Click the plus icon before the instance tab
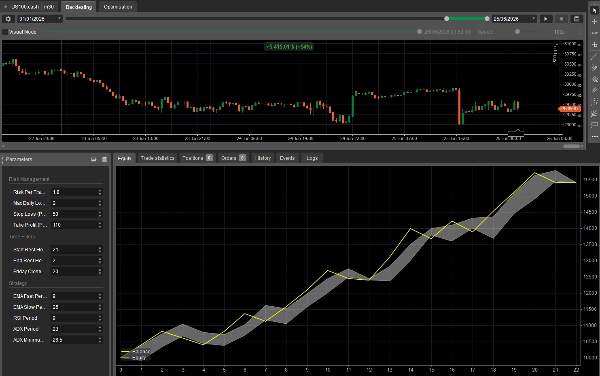 [x=5, y=7]
